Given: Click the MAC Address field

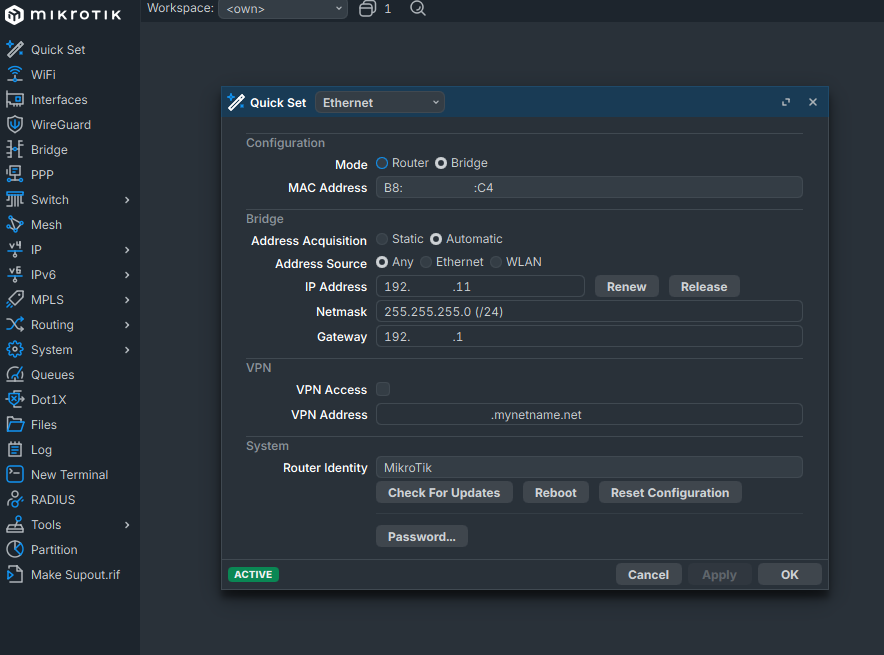Looking at the screenshot, I should pos(589,187).
